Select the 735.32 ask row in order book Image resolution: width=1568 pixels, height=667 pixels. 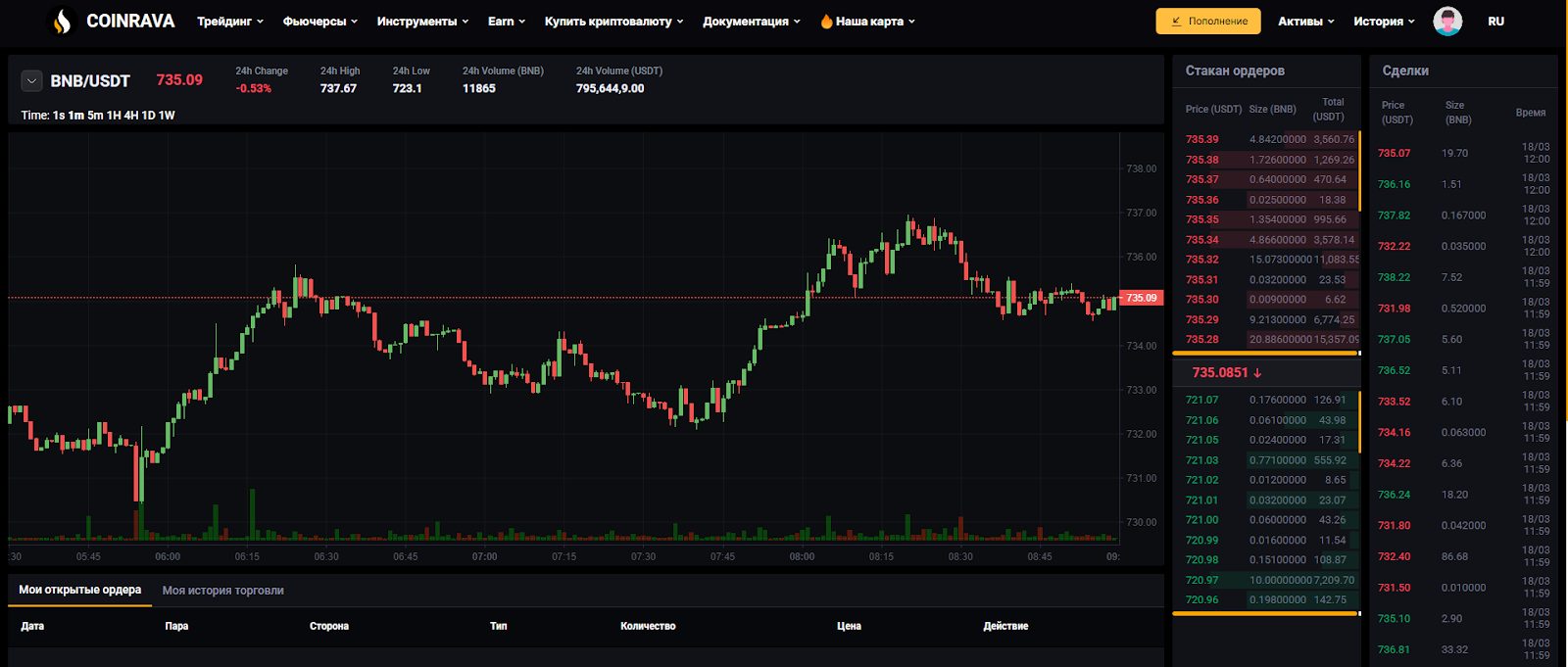[1266, 260]
